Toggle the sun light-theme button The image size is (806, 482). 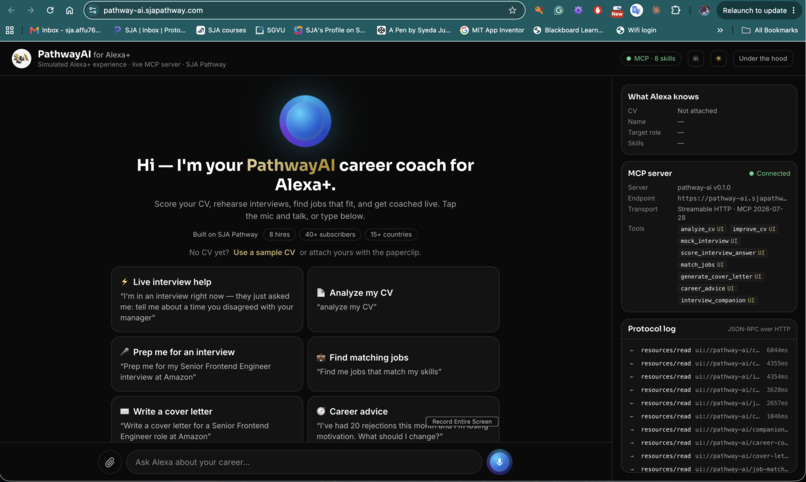pyautogui.click(x=718, y=59)
